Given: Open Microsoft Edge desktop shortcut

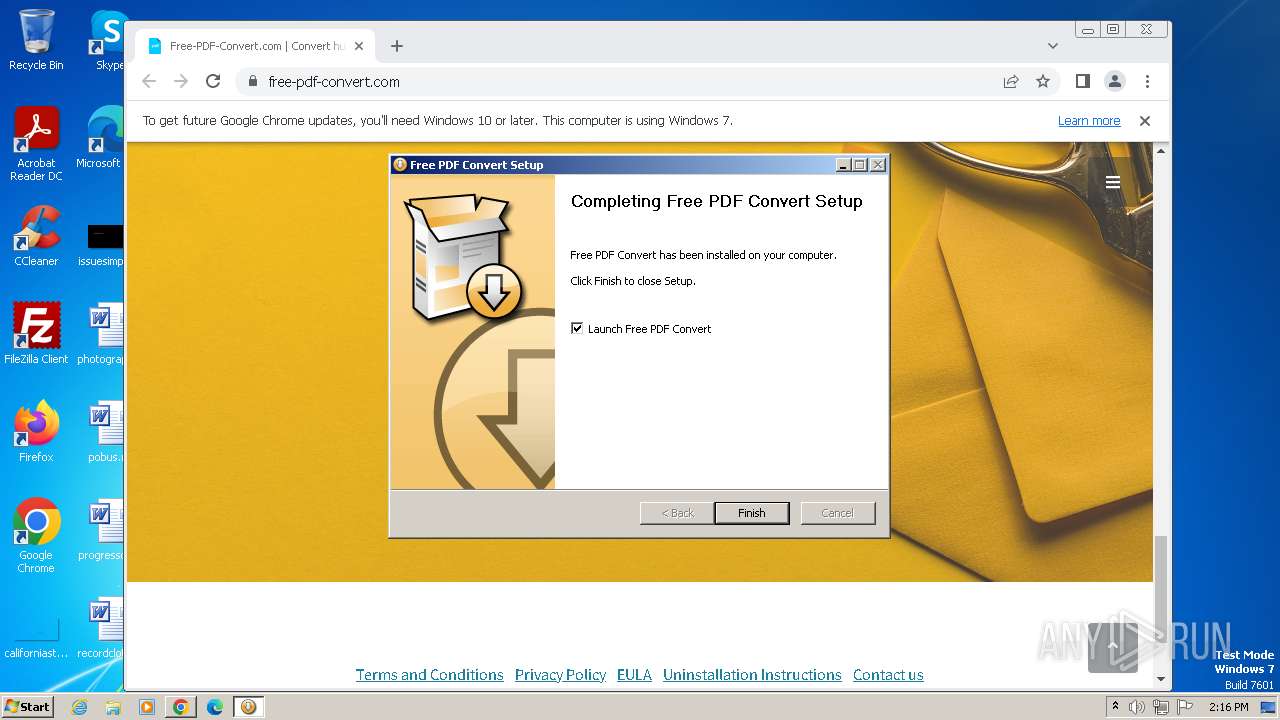Looking at the screenshot, I should coord(102,138).
